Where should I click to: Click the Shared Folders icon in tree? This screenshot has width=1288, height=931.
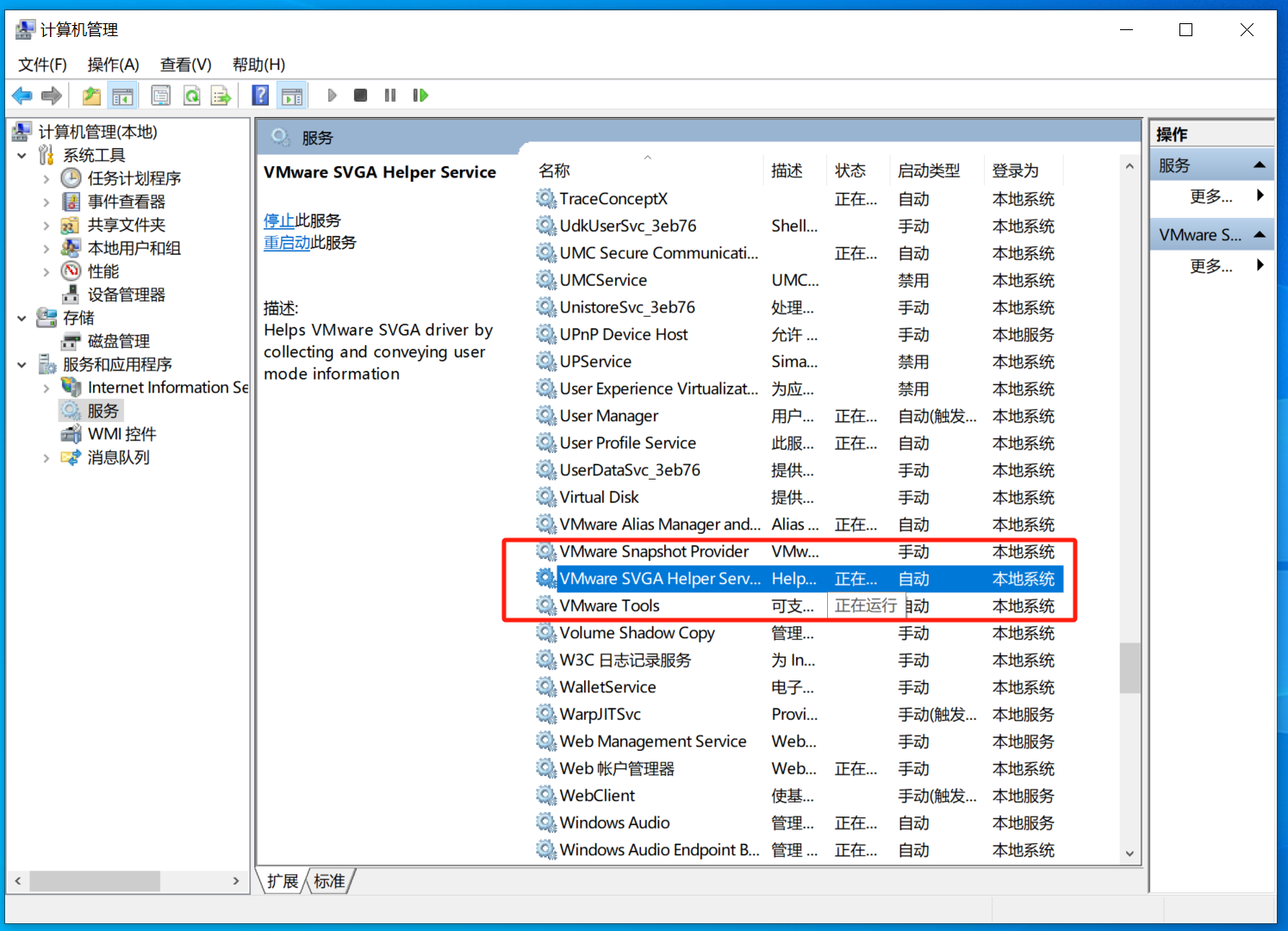coord(71,225)
